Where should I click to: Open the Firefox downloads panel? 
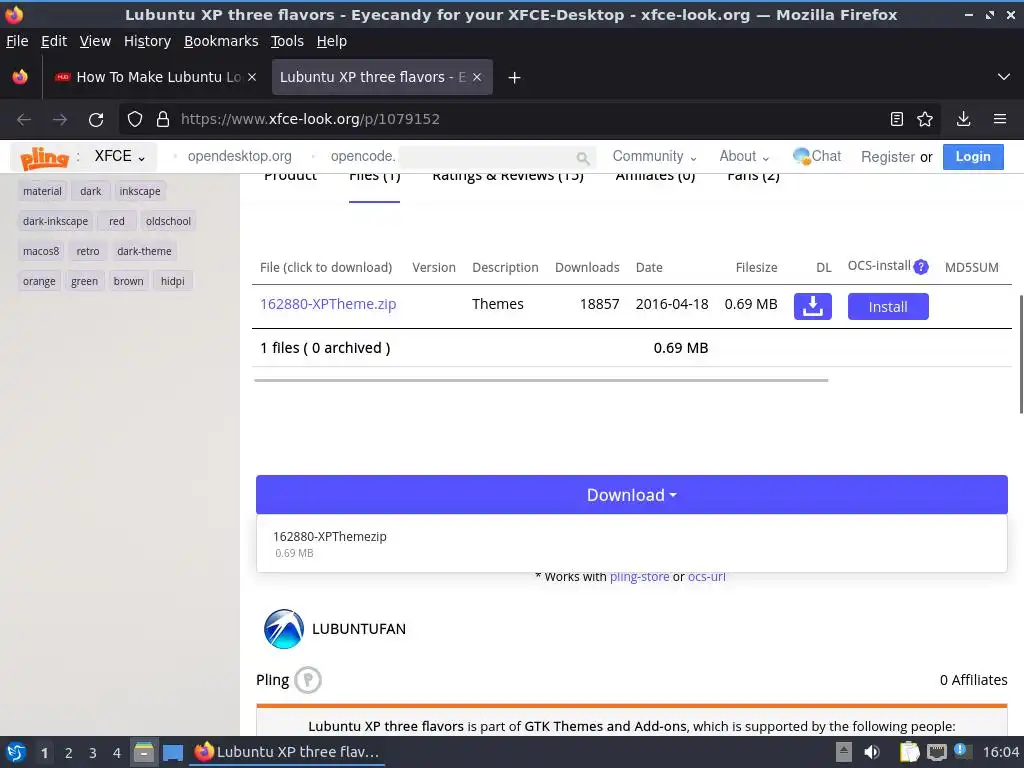(963, 119)
